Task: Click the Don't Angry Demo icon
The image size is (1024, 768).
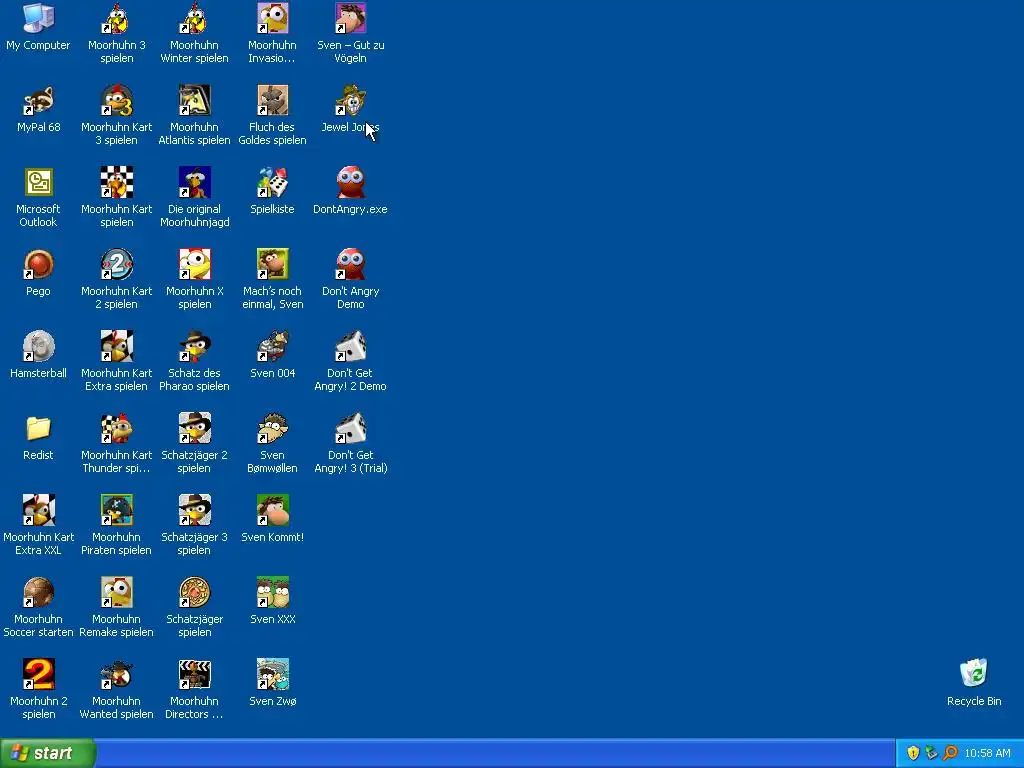Action: (351, 264)
